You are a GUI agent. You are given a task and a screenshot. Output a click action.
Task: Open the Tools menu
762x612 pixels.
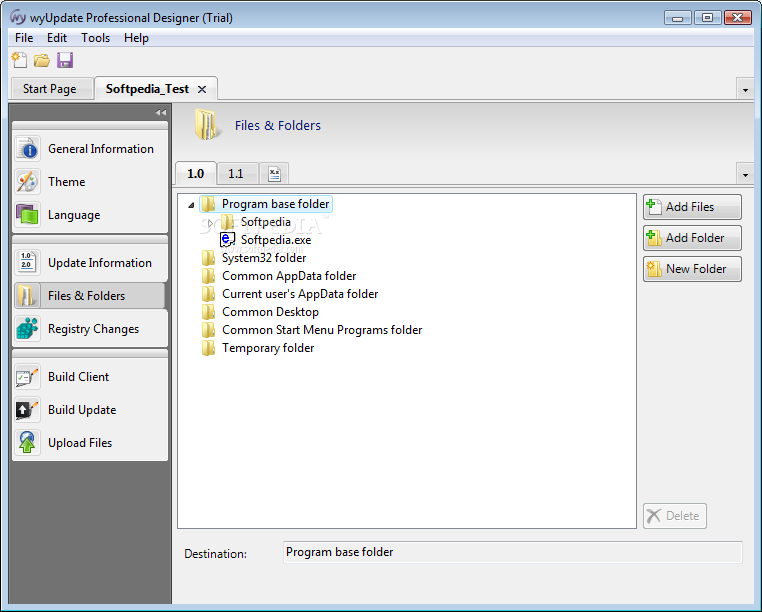click(x=95, y=38)
